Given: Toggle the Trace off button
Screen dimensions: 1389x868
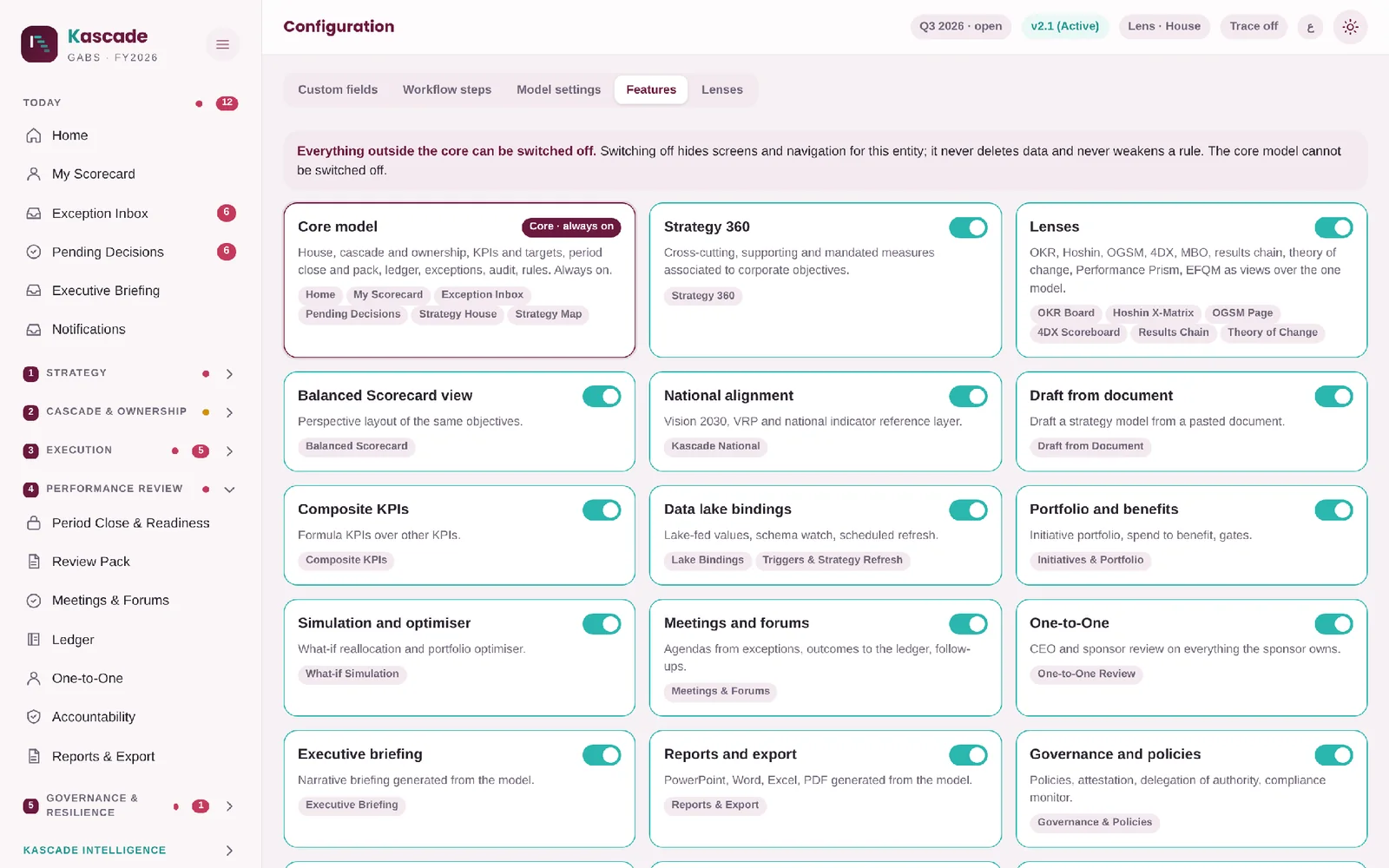Looking at the screenshot, I should (x=1254, y=26).
